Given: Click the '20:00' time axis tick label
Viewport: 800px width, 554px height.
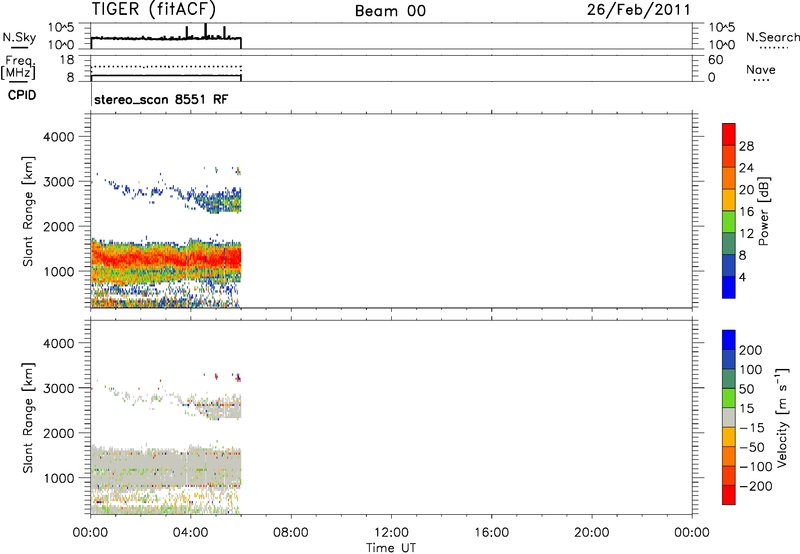Looking at the screenshot, I should [592, 533].
